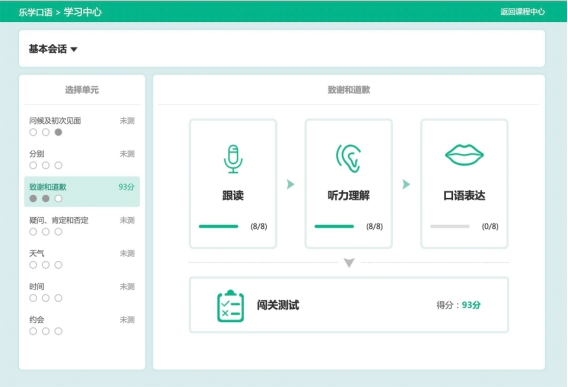The image size is (568, 387).
Task: Click the third circle under 分别
Action: (x=58, y=166)
